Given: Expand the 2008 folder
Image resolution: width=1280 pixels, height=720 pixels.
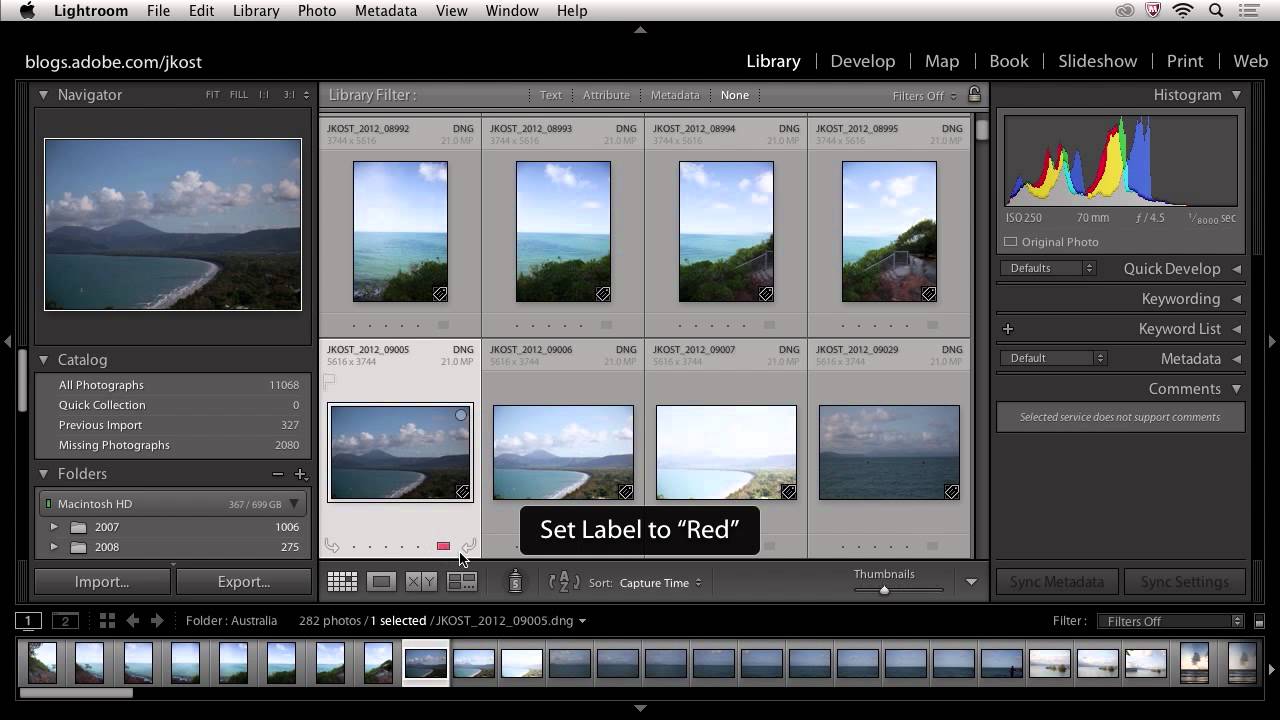Looking at the screenshot, I should [x=54, y=547].
